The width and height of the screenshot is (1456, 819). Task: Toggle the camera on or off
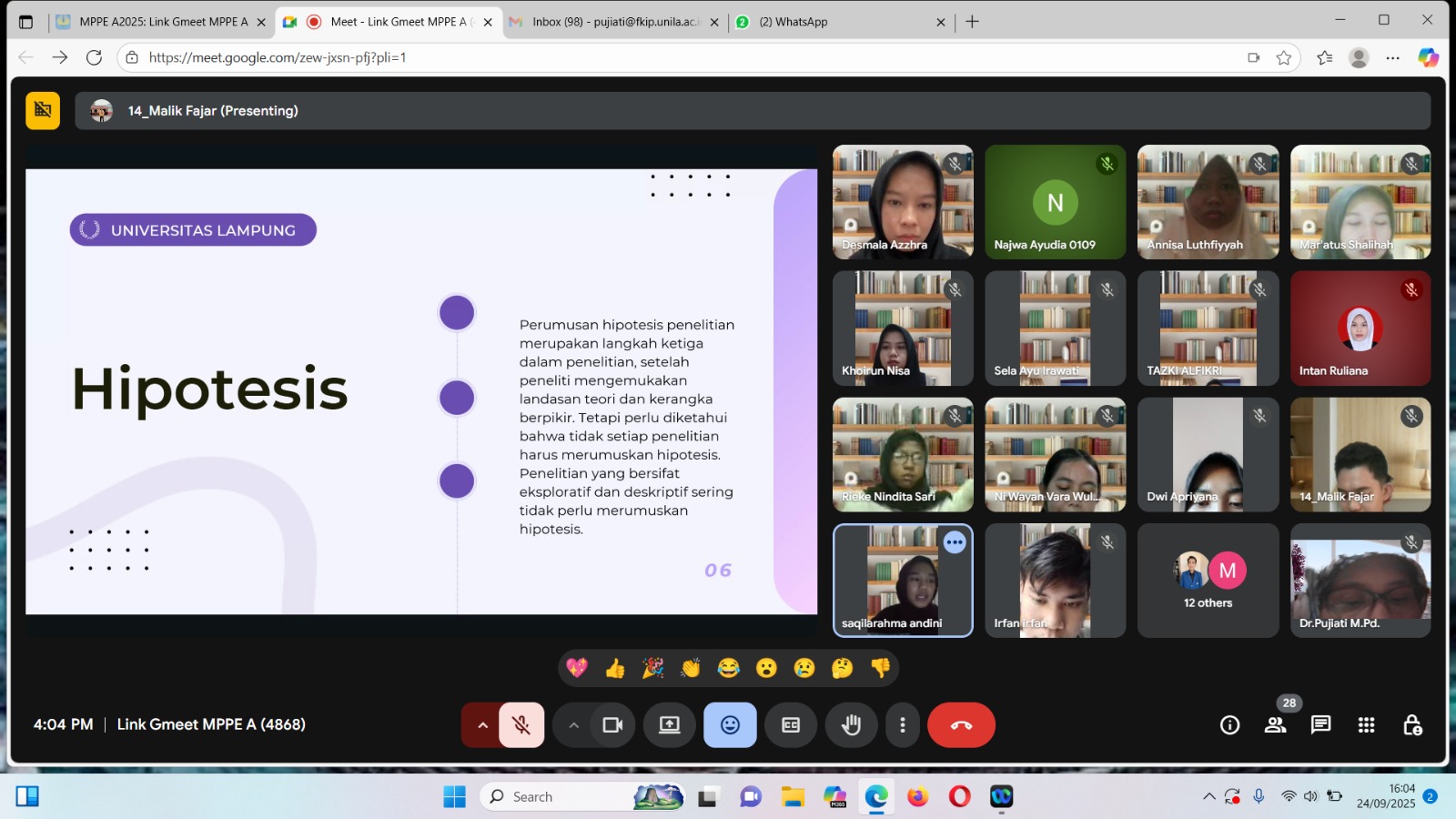click(x=612, y=725)
